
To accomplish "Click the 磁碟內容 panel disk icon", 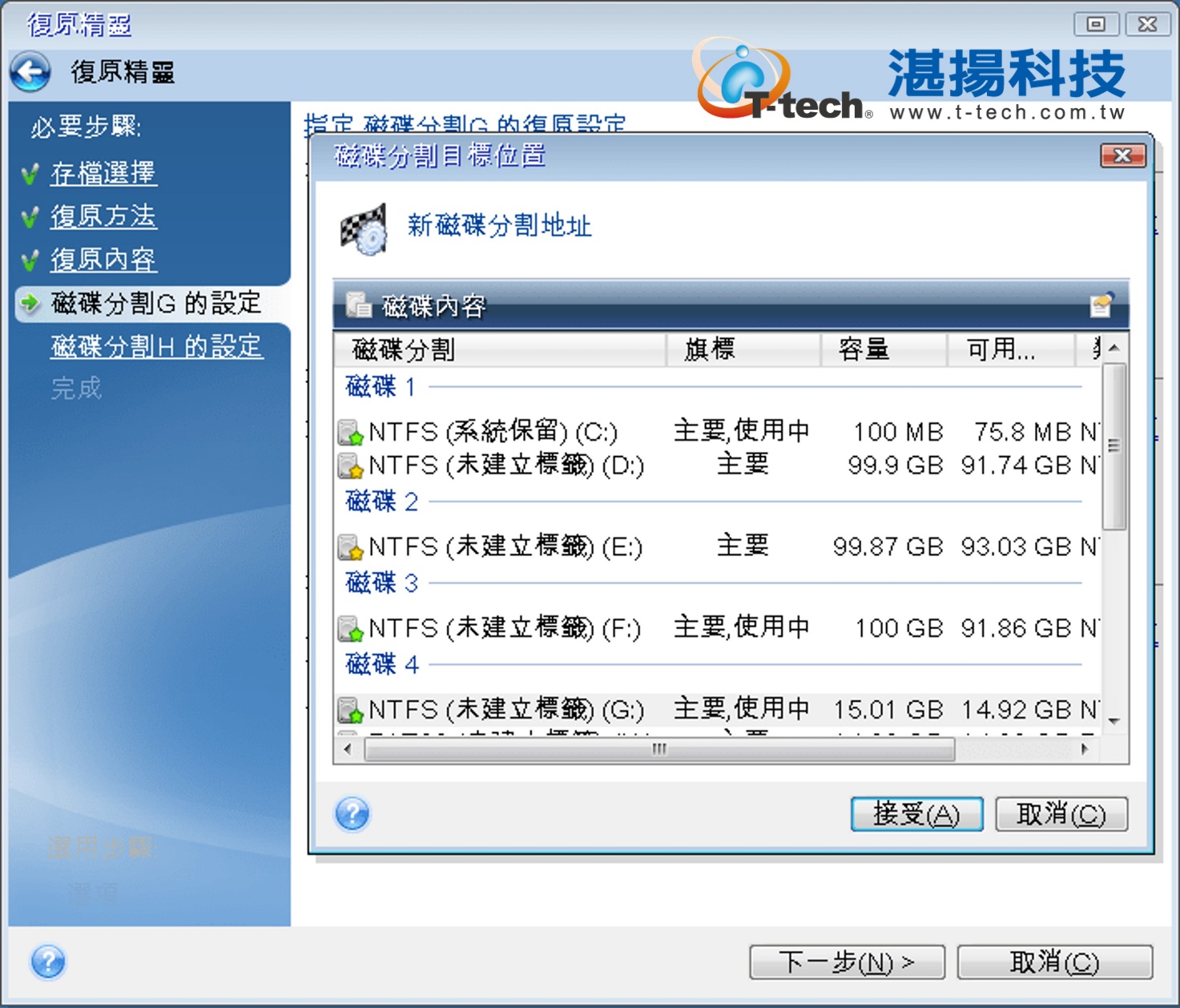I will pyautogui.click(x=358, y=305).
